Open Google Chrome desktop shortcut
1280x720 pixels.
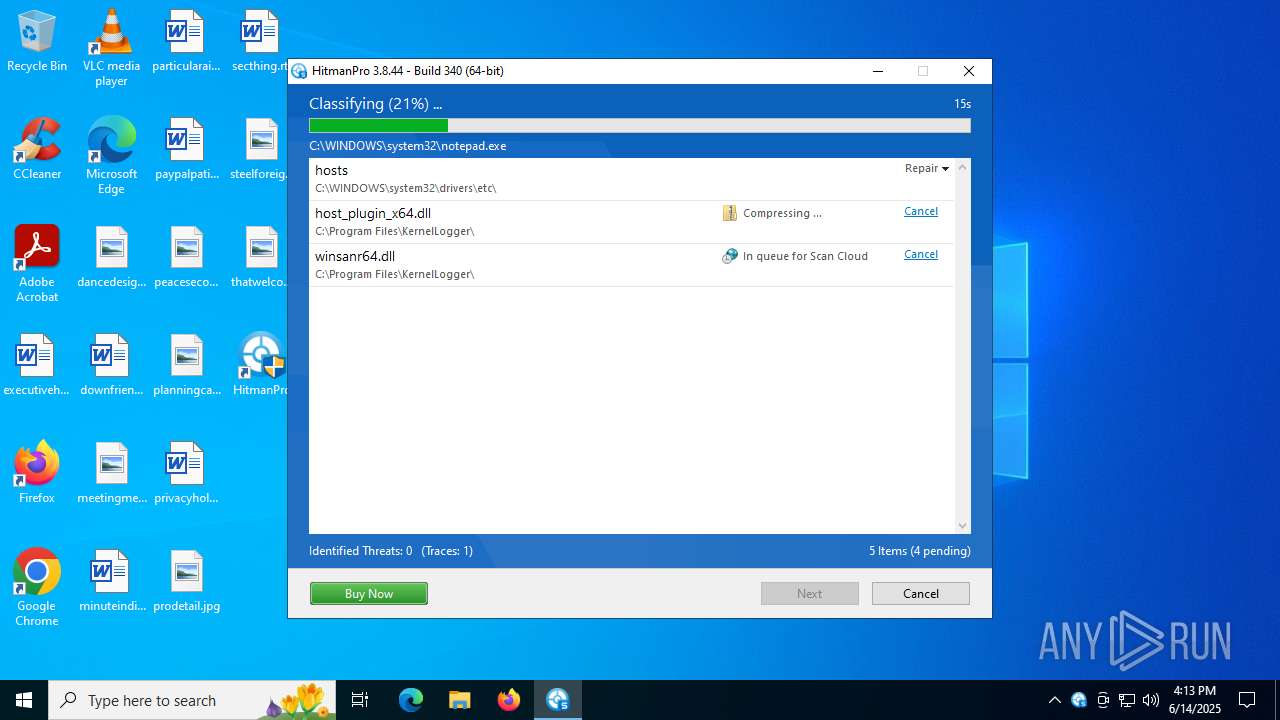[37, 588]
